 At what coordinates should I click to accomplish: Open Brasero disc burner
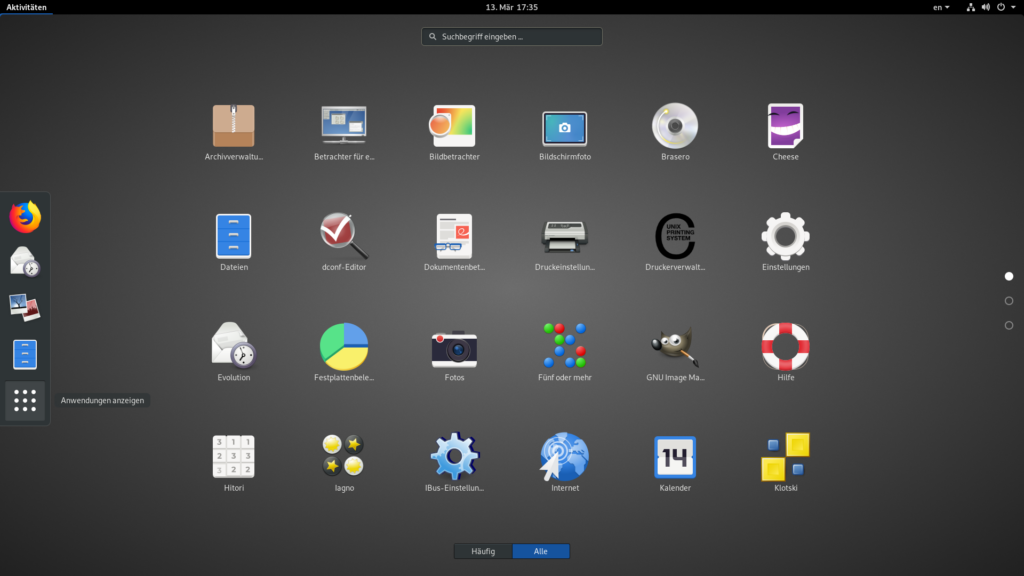675,133
